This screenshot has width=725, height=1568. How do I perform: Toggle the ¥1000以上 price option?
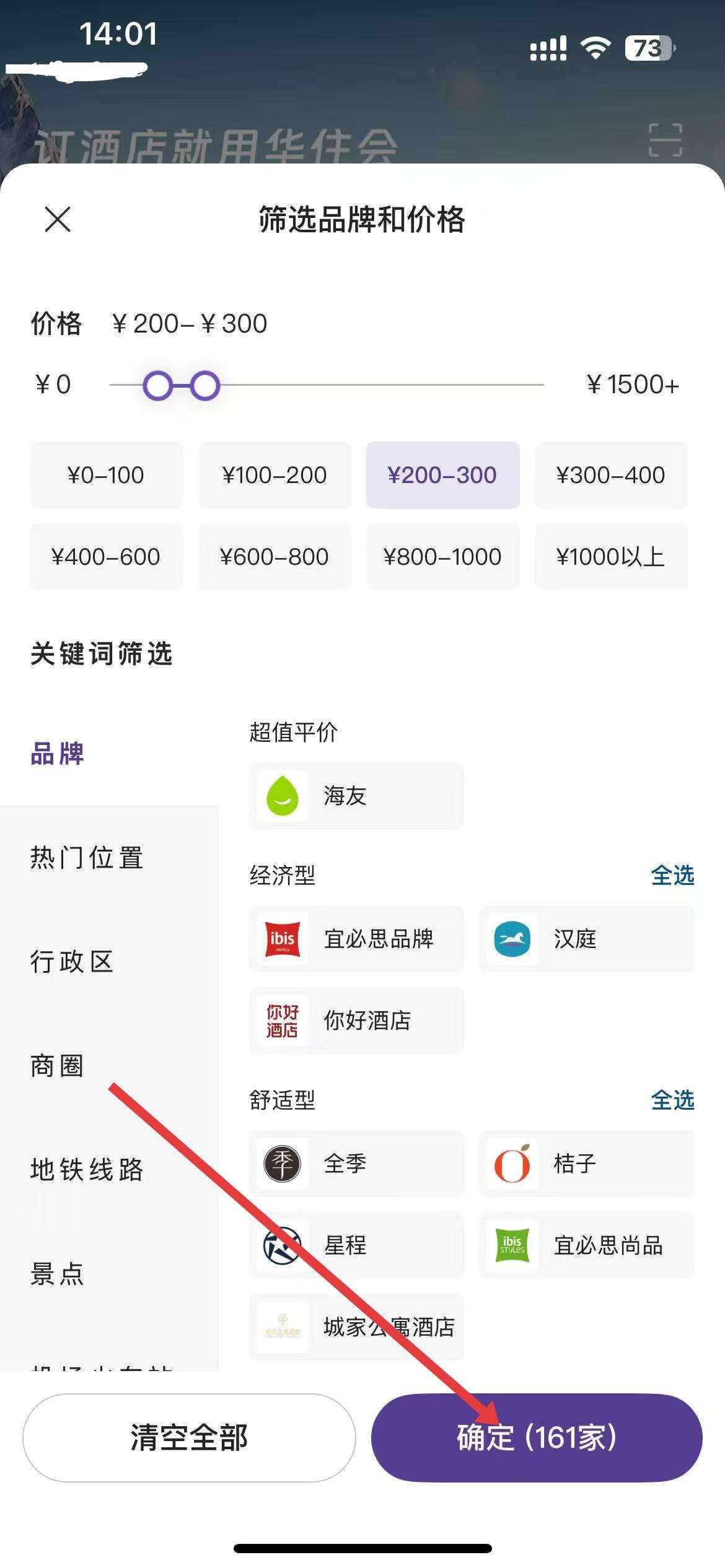(x=610, y=557)
